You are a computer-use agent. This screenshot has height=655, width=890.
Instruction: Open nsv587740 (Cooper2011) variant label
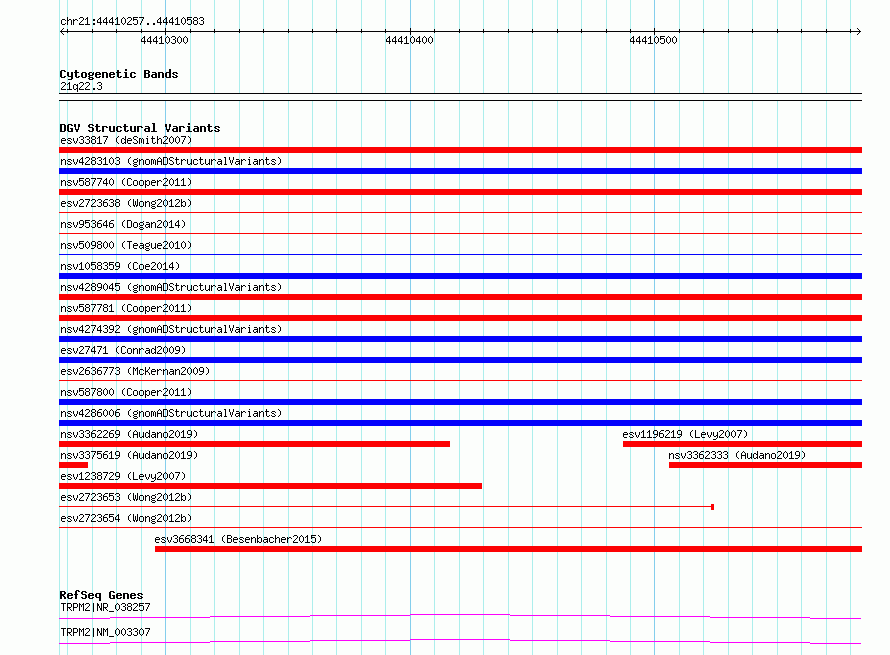[x=126, y=182]
